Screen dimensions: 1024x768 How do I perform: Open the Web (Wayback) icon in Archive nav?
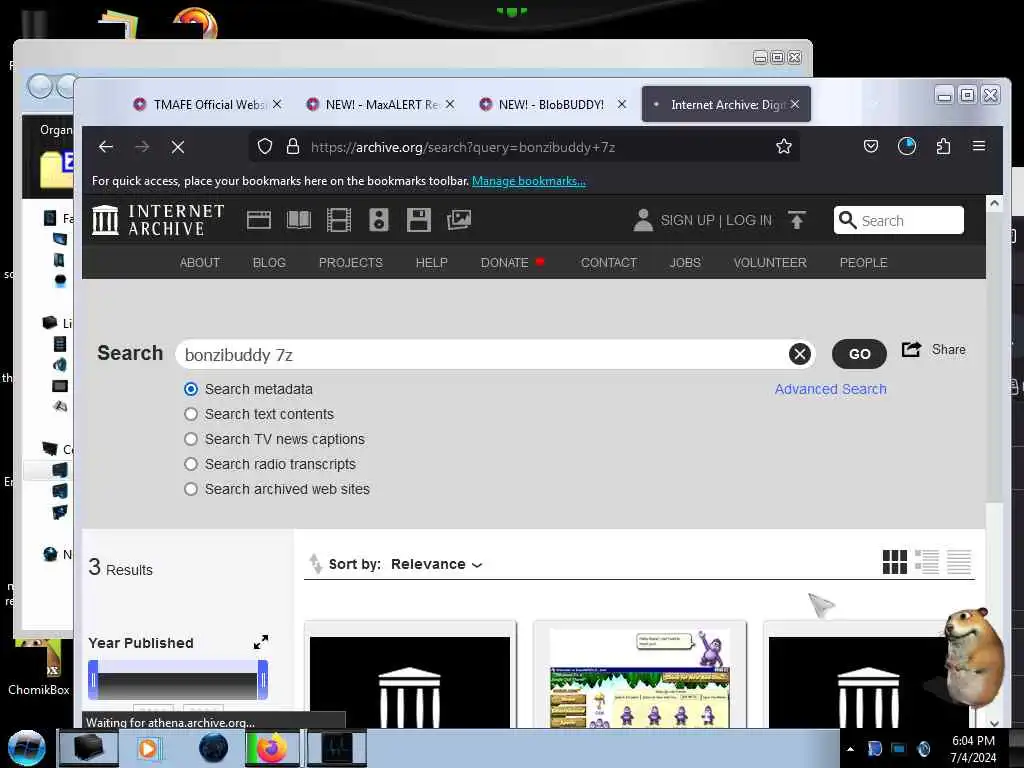click(x=259, y=220)
